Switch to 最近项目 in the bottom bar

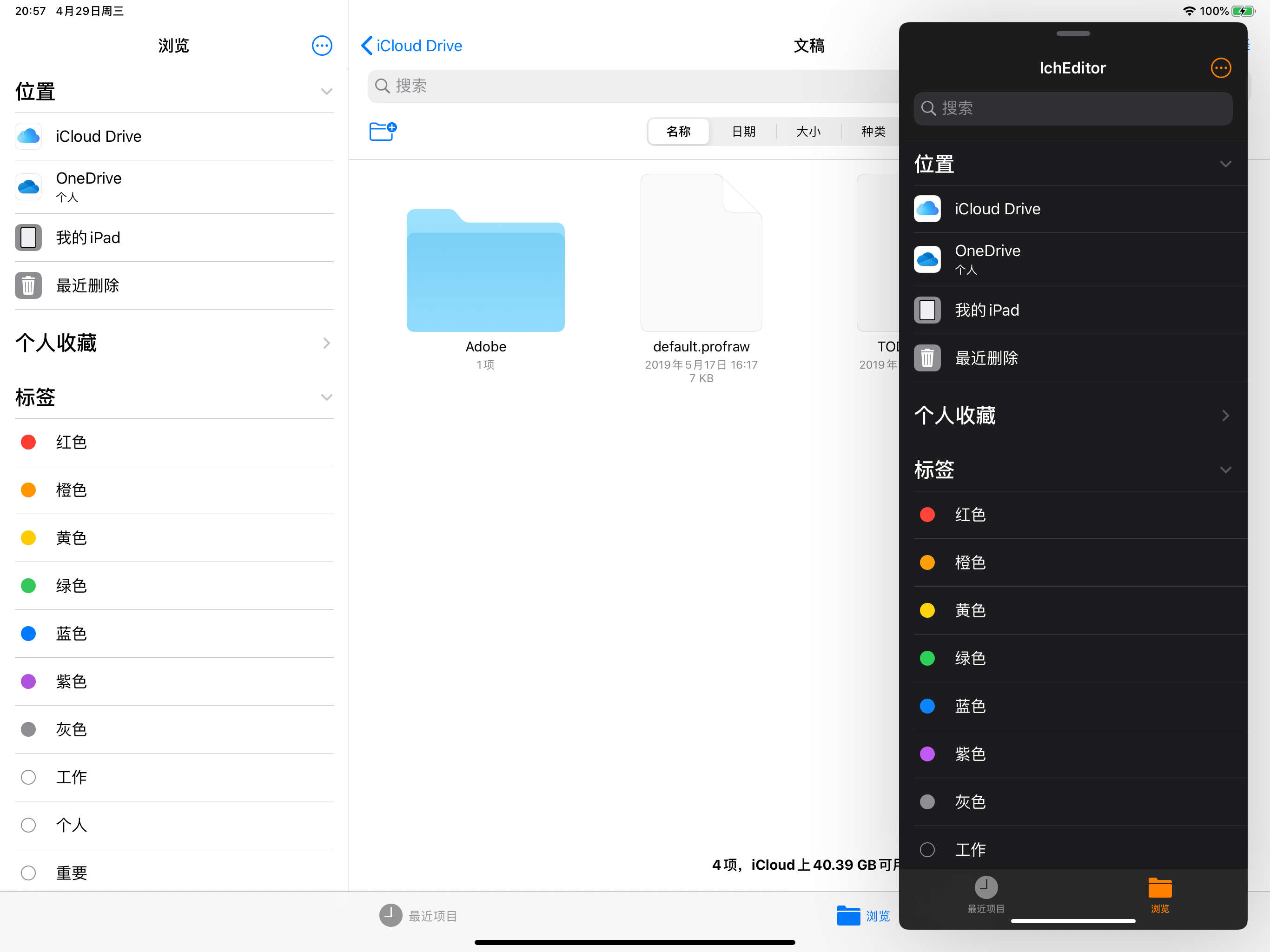[x=418, y=915]
